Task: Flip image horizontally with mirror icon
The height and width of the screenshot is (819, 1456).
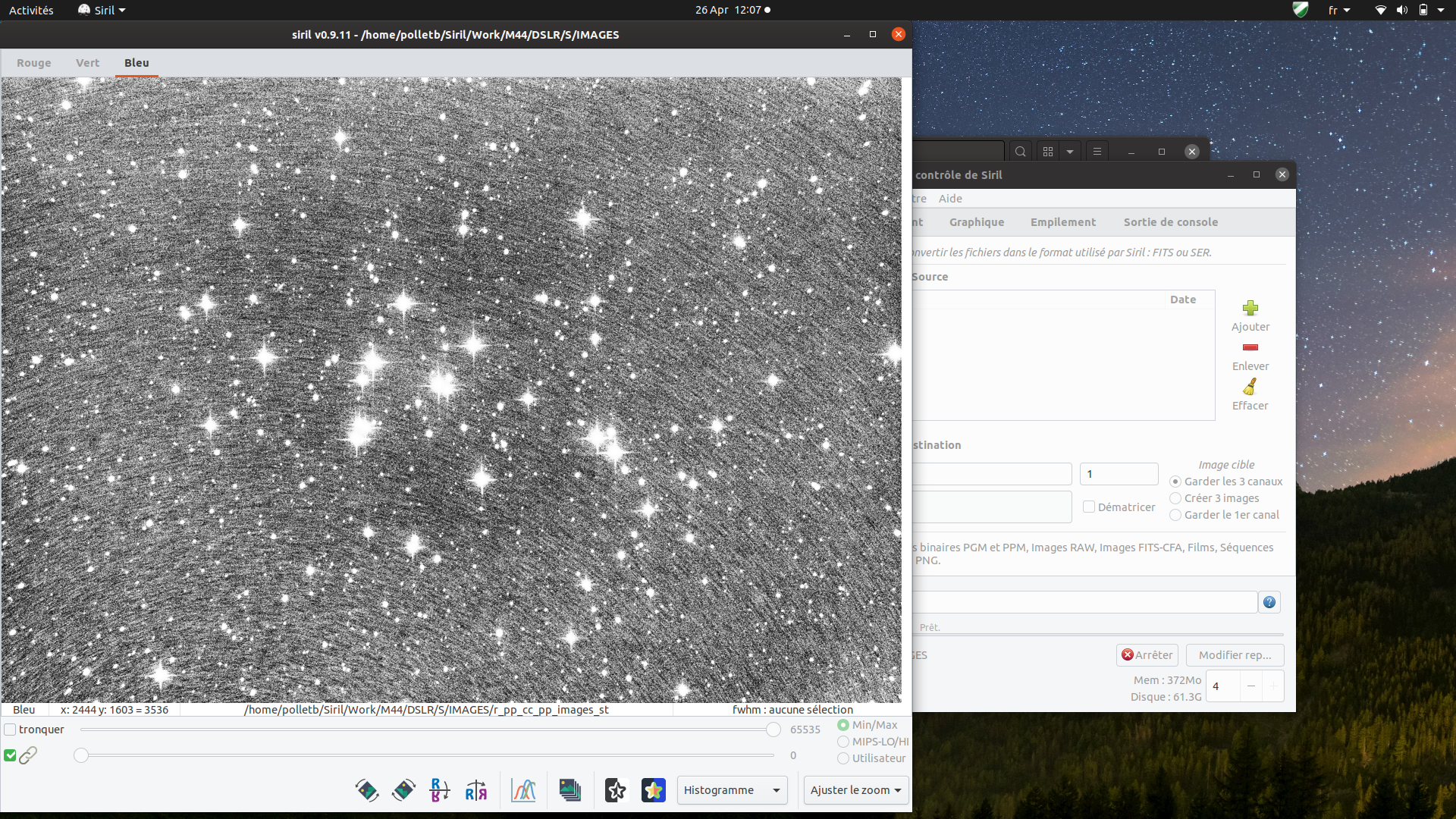Action: click(476, 790)
